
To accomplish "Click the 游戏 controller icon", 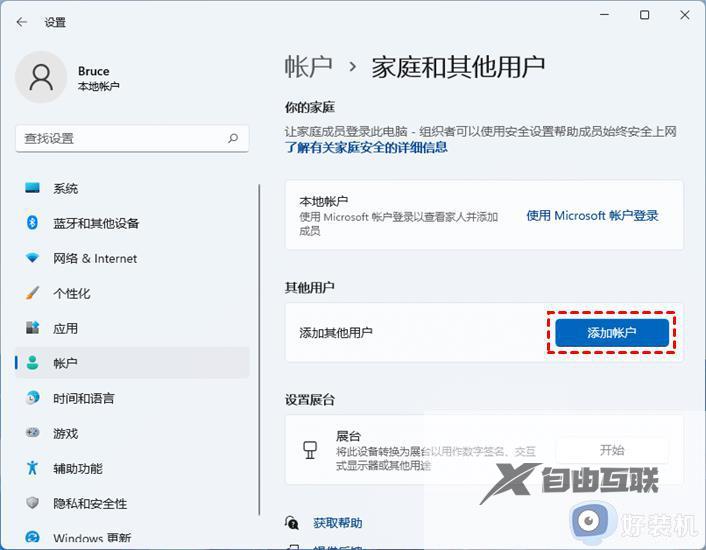I will (x=32, y=433).
